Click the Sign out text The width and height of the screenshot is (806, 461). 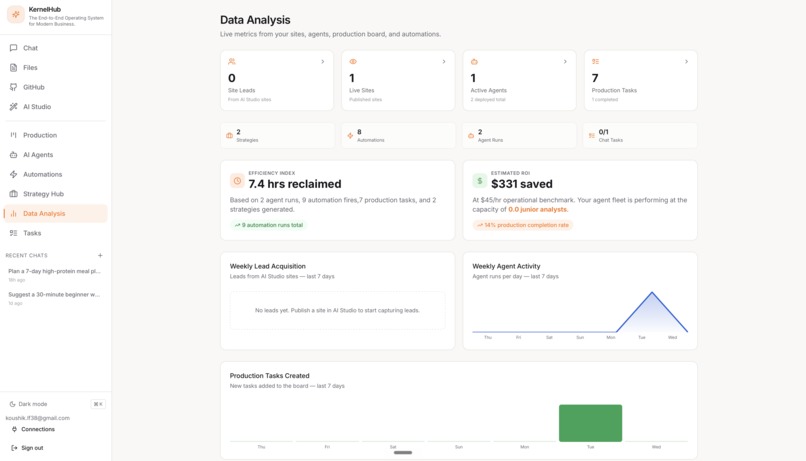[x=32, y=448]
